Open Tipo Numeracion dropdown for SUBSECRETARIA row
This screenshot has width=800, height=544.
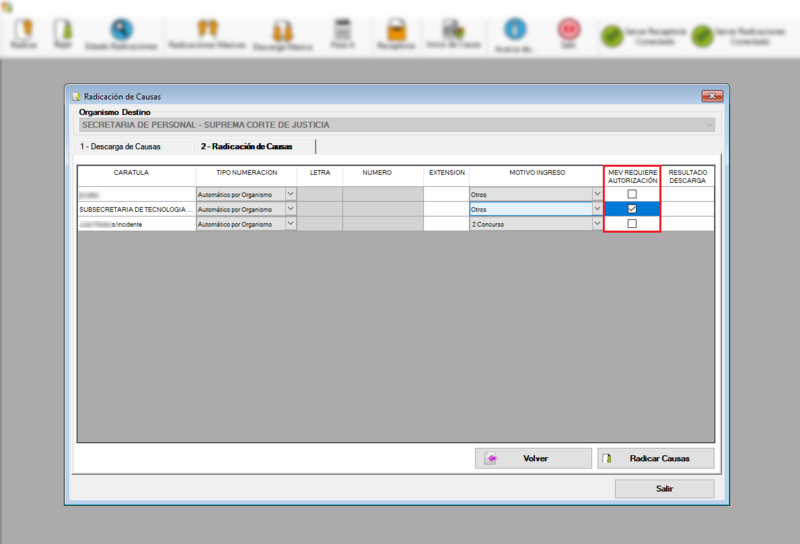tap(290, 209)
